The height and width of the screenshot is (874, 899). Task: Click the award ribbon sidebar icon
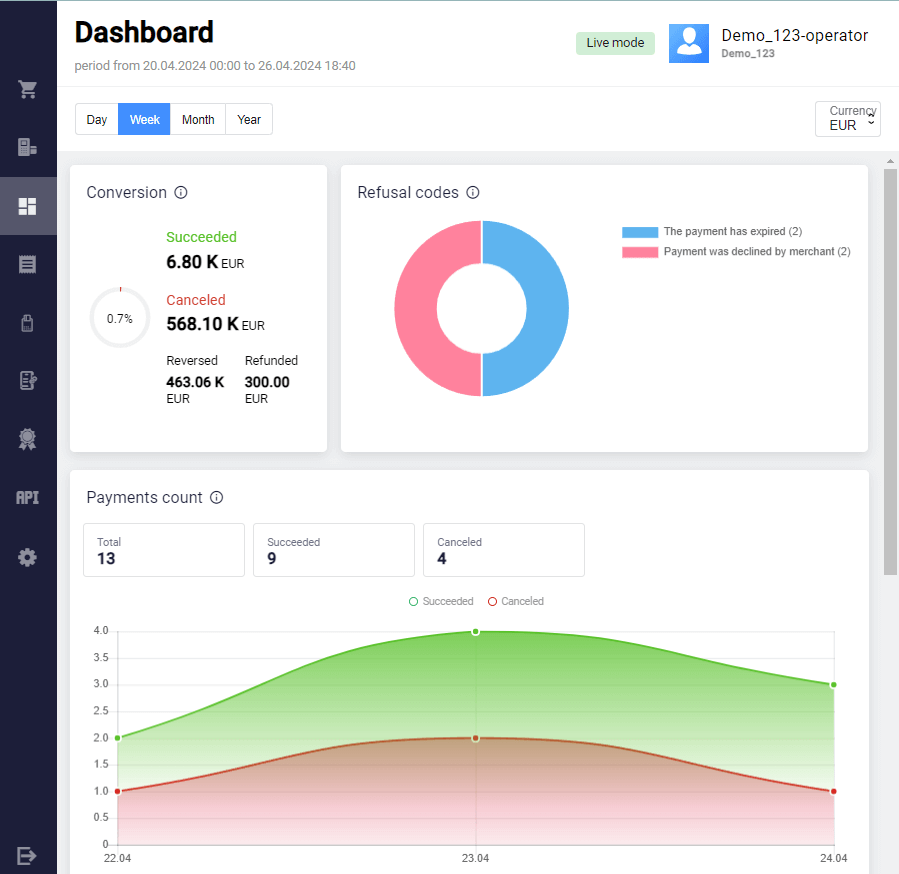(x=28, y=439)
